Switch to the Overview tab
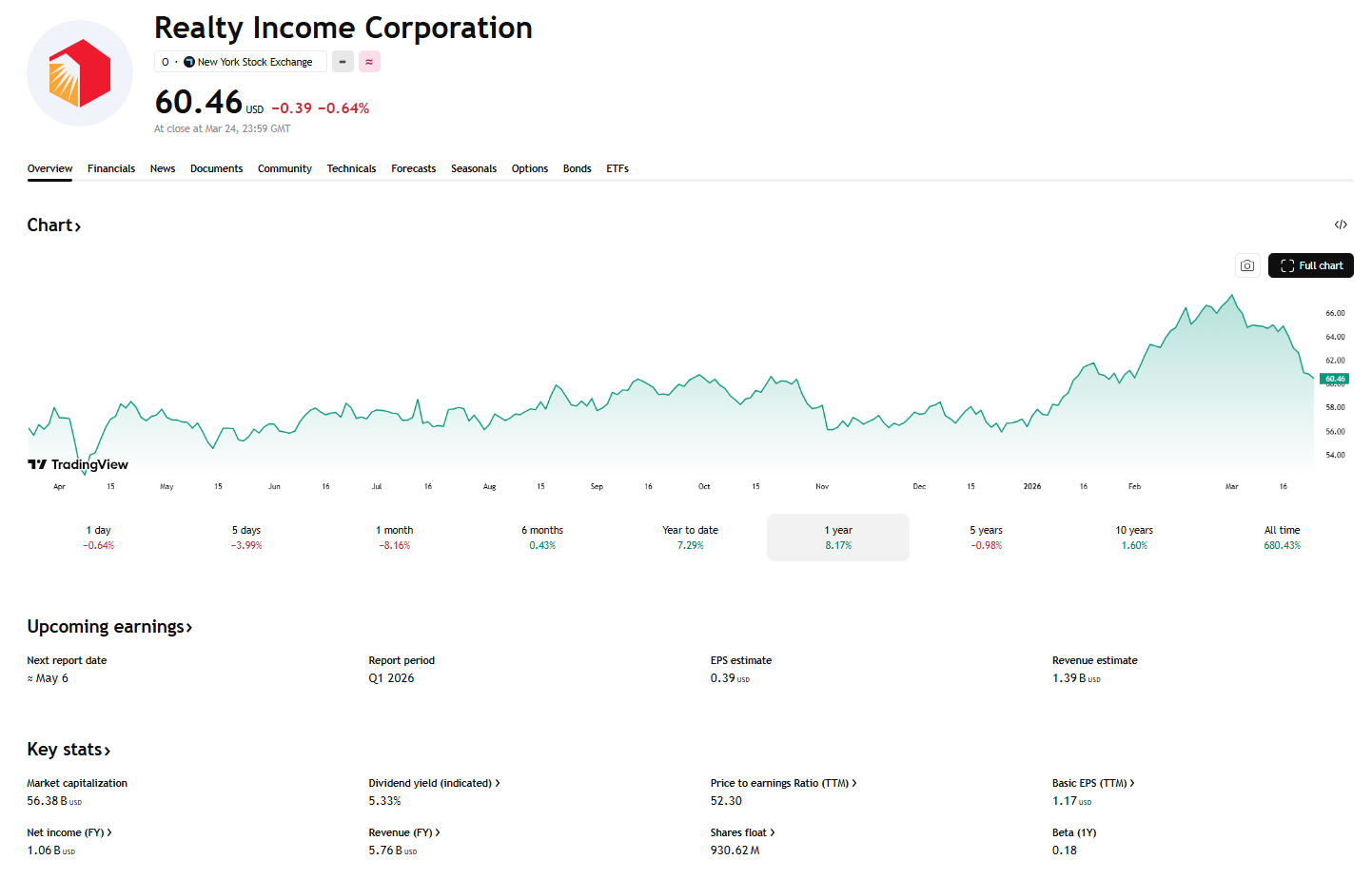 (49, 168)
